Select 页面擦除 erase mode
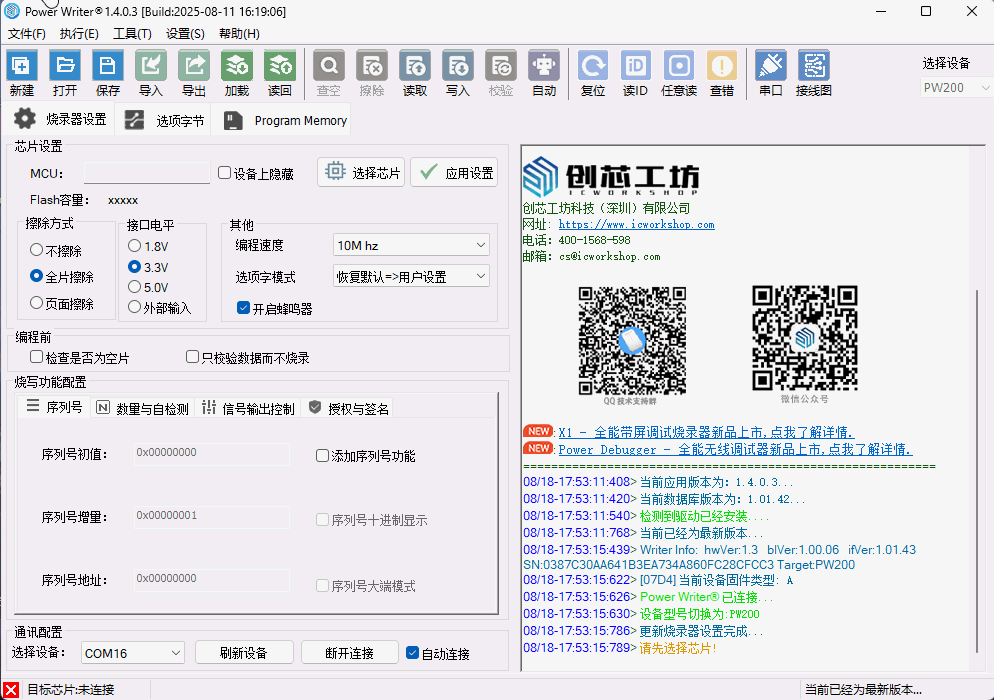 tap(36, 303)
